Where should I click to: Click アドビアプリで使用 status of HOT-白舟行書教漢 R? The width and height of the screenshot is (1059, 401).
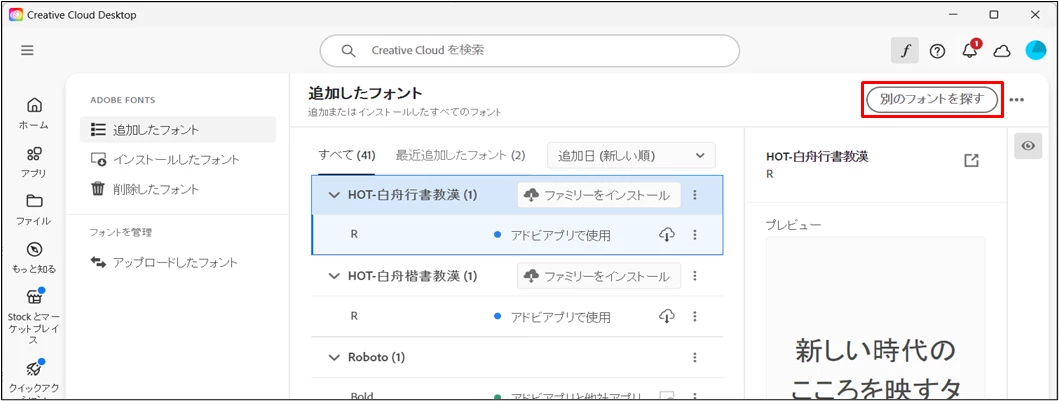coord(552,235)
